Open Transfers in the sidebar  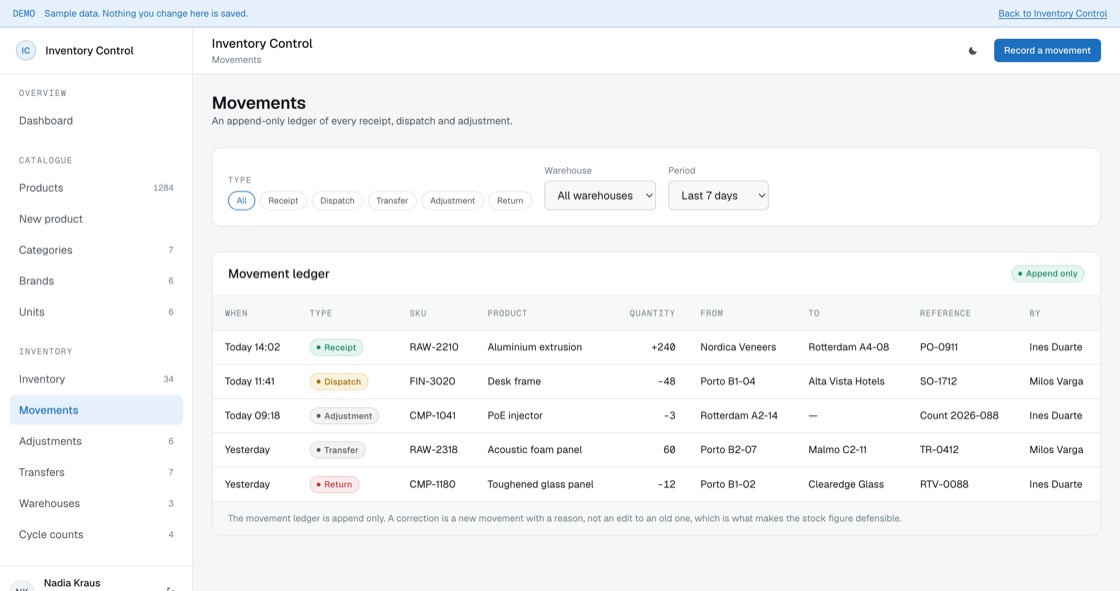pyautogui.click(x=96, y=472)
